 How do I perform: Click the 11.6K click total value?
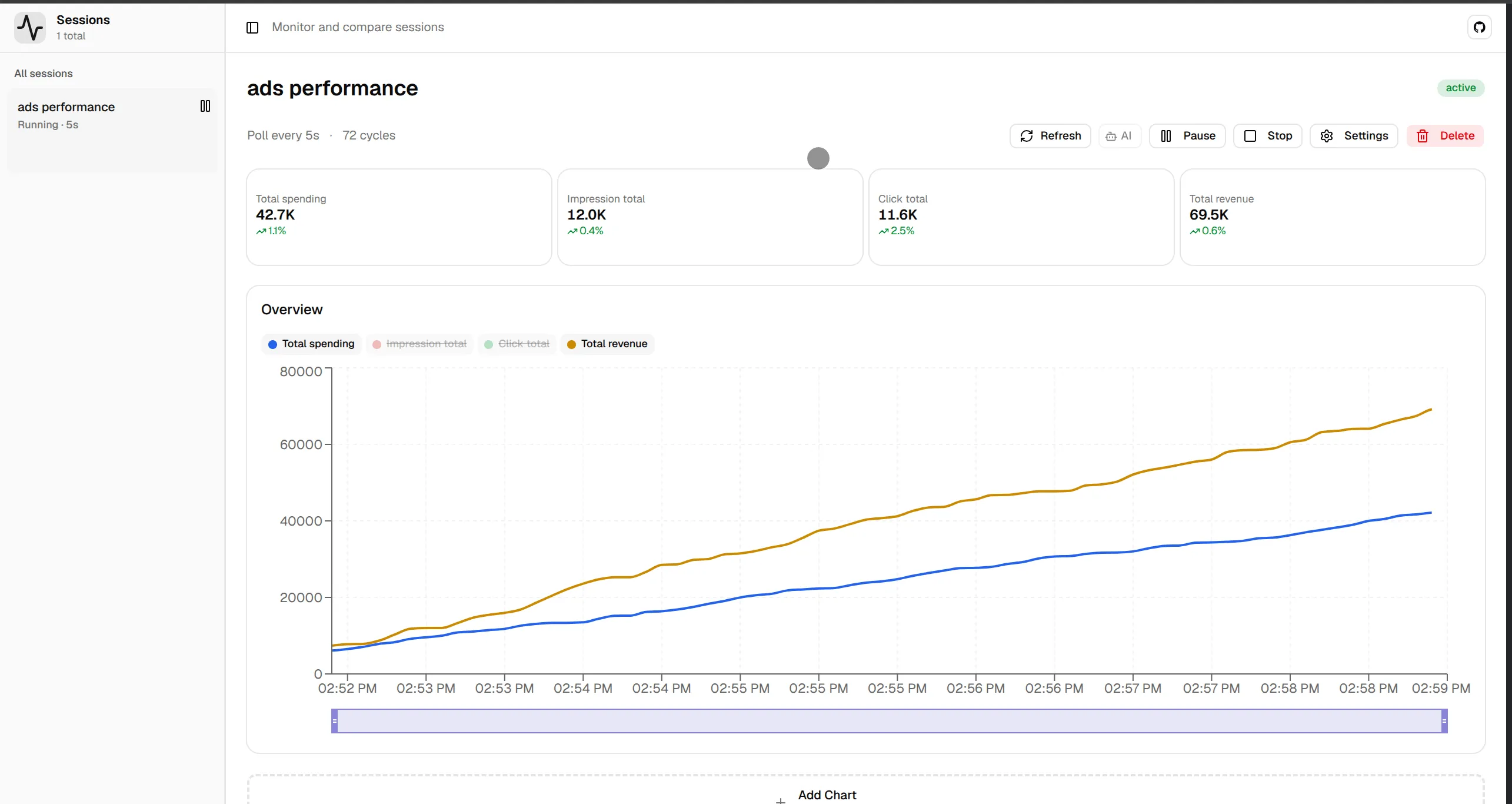click(898, 215)
